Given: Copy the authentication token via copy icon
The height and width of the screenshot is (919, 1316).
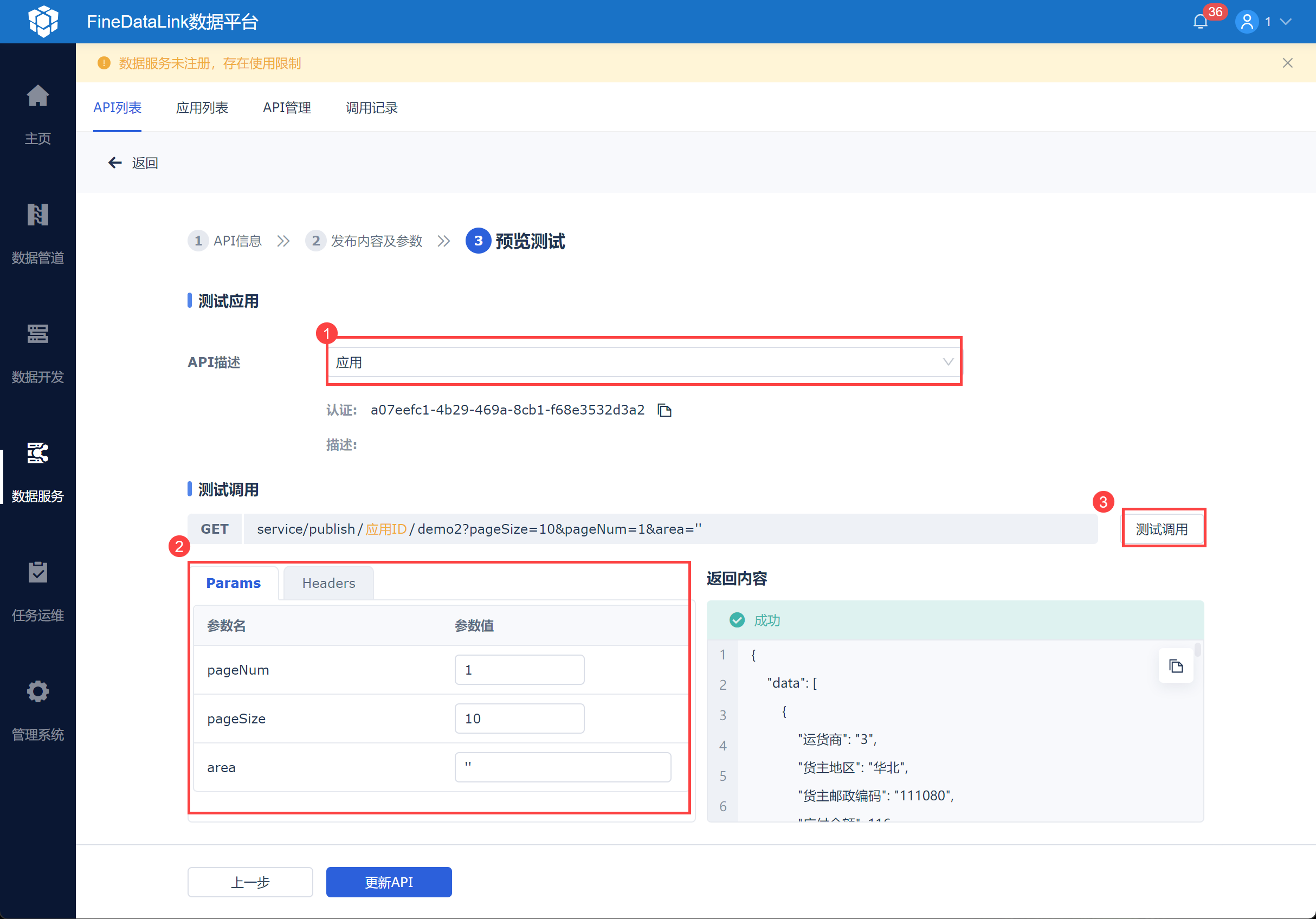Looking at the screenshot, I should 665,410.
